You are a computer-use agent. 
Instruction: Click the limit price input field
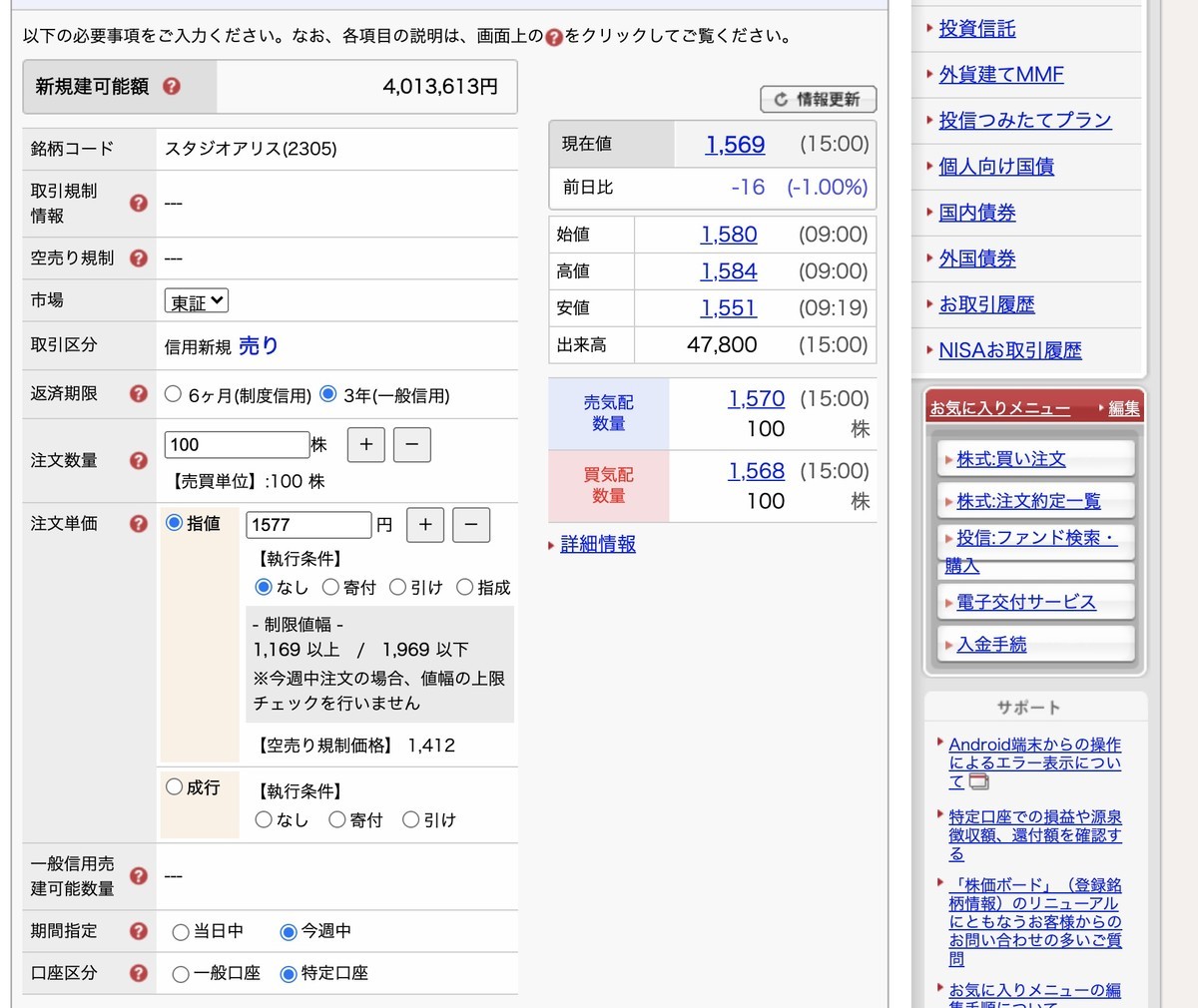pyautogui.click(x=308, y=525)
